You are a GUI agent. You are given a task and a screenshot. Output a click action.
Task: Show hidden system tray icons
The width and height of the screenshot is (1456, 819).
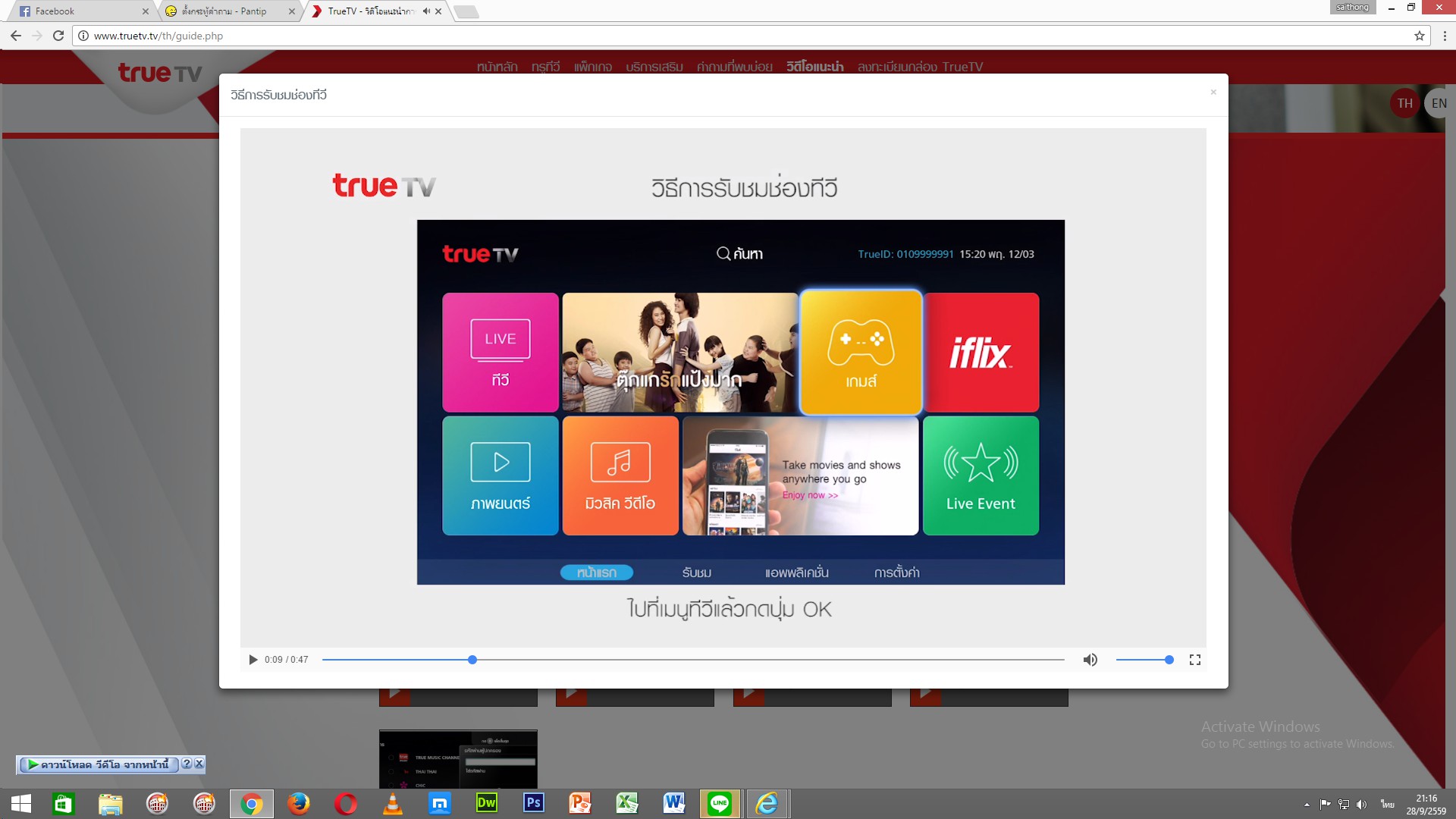(1307, 805)
